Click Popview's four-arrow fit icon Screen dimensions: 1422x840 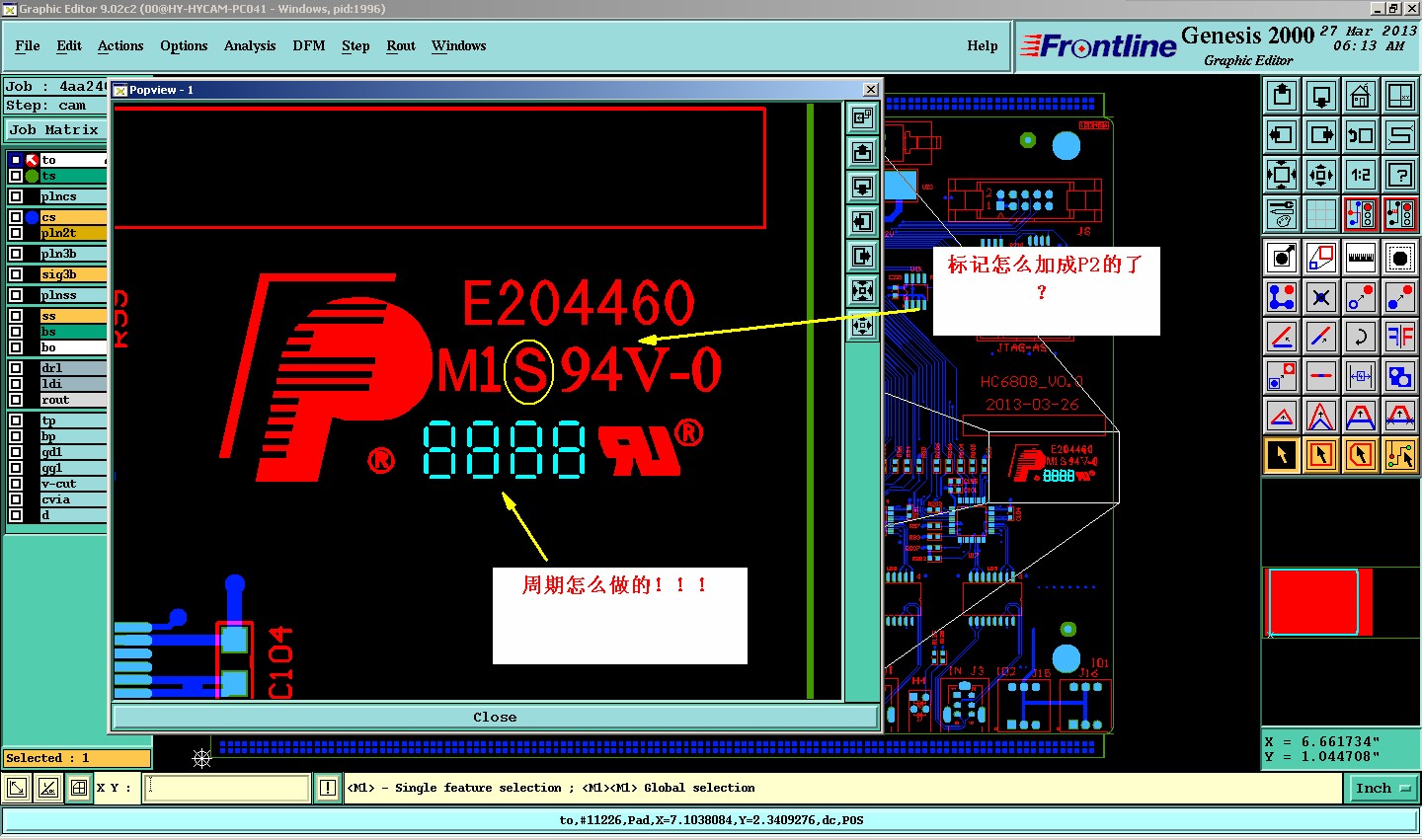click(x=862, y=291)
